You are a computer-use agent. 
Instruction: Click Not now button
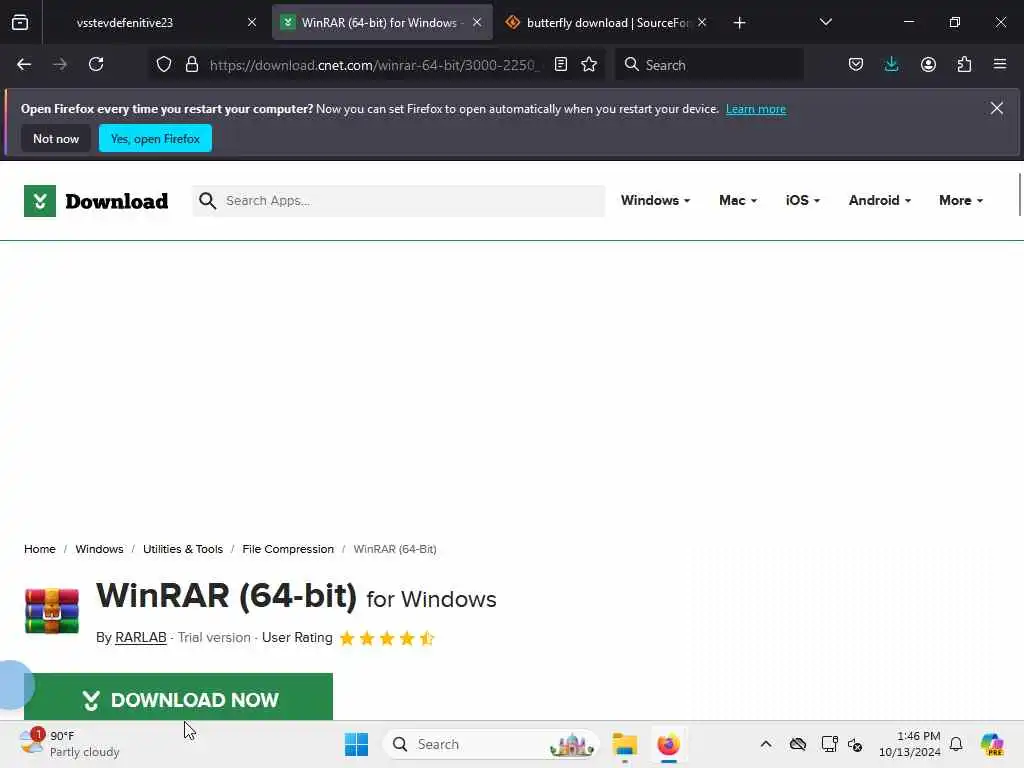coord(56,138)
